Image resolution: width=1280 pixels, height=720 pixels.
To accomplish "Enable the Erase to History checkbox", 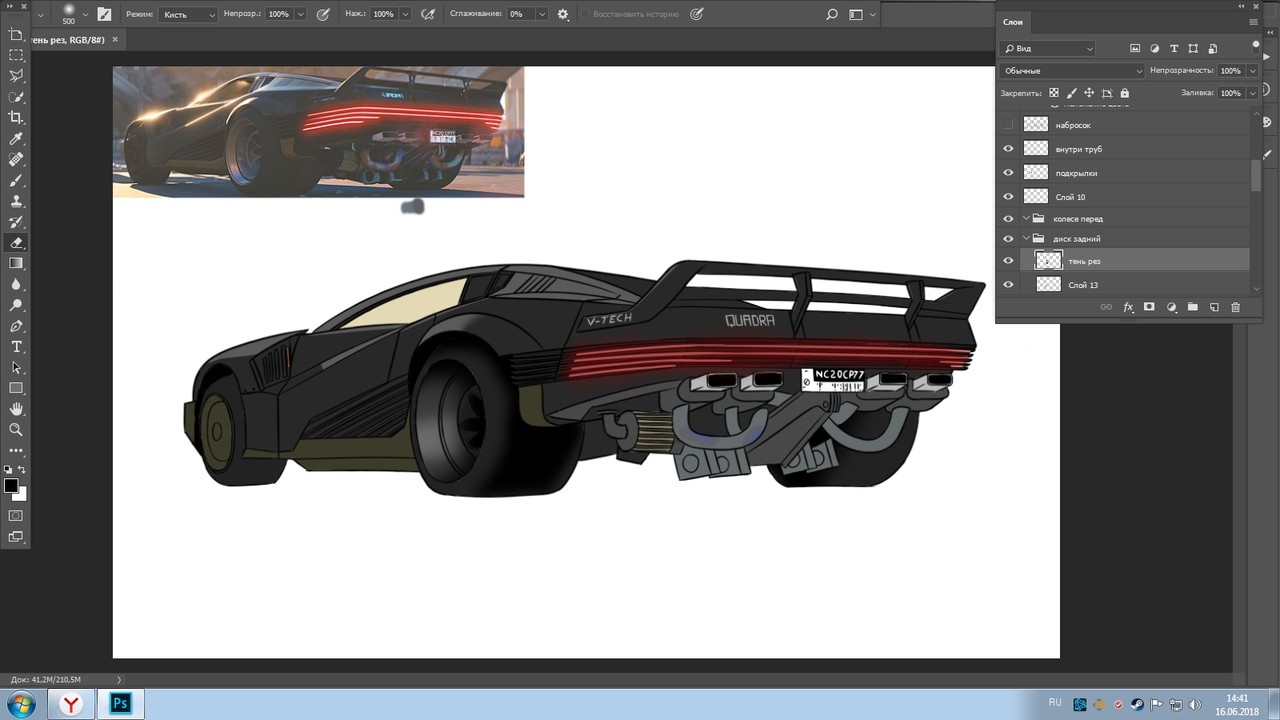I will pyautogui.click(x=586, y=15).
